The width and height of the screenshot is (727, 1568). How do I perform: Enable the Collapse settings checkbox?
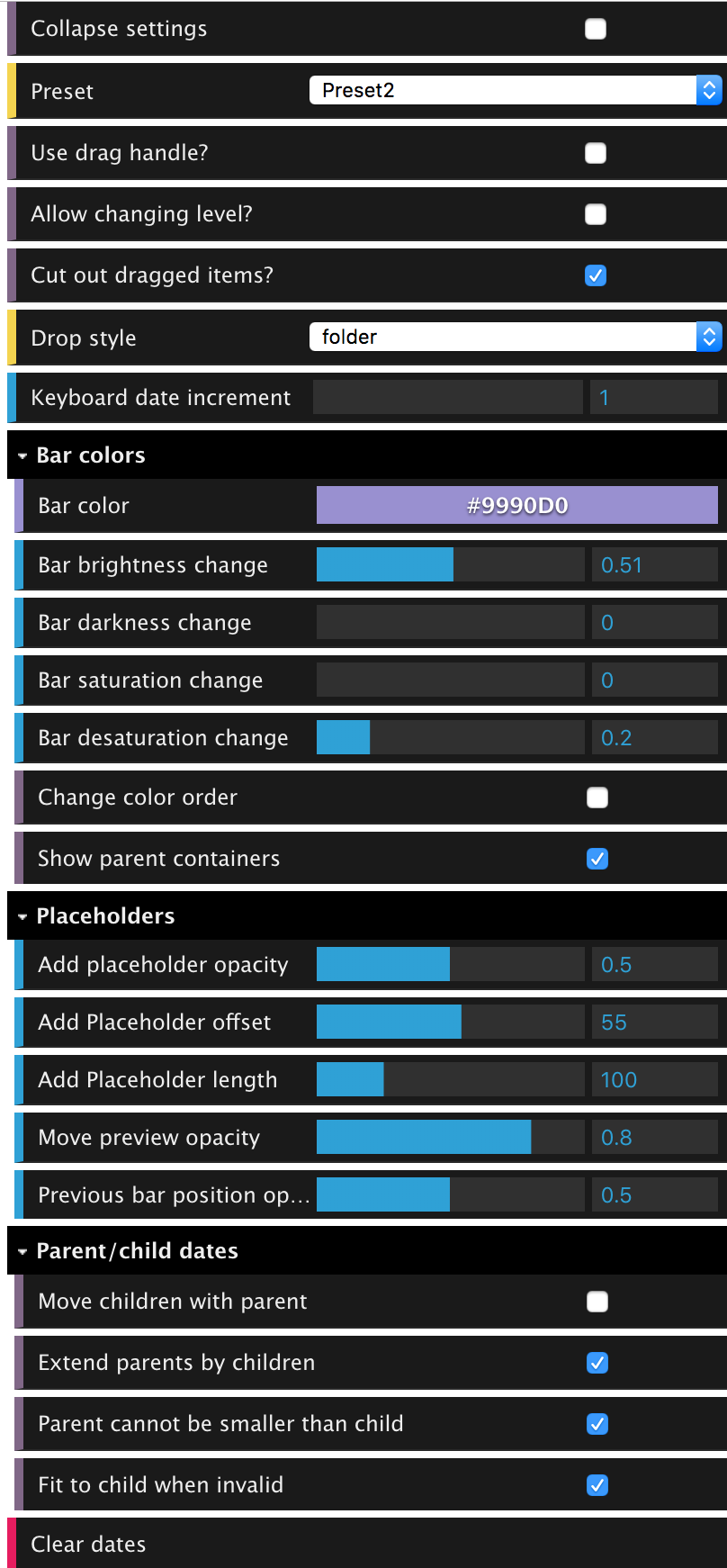point(595,28)
